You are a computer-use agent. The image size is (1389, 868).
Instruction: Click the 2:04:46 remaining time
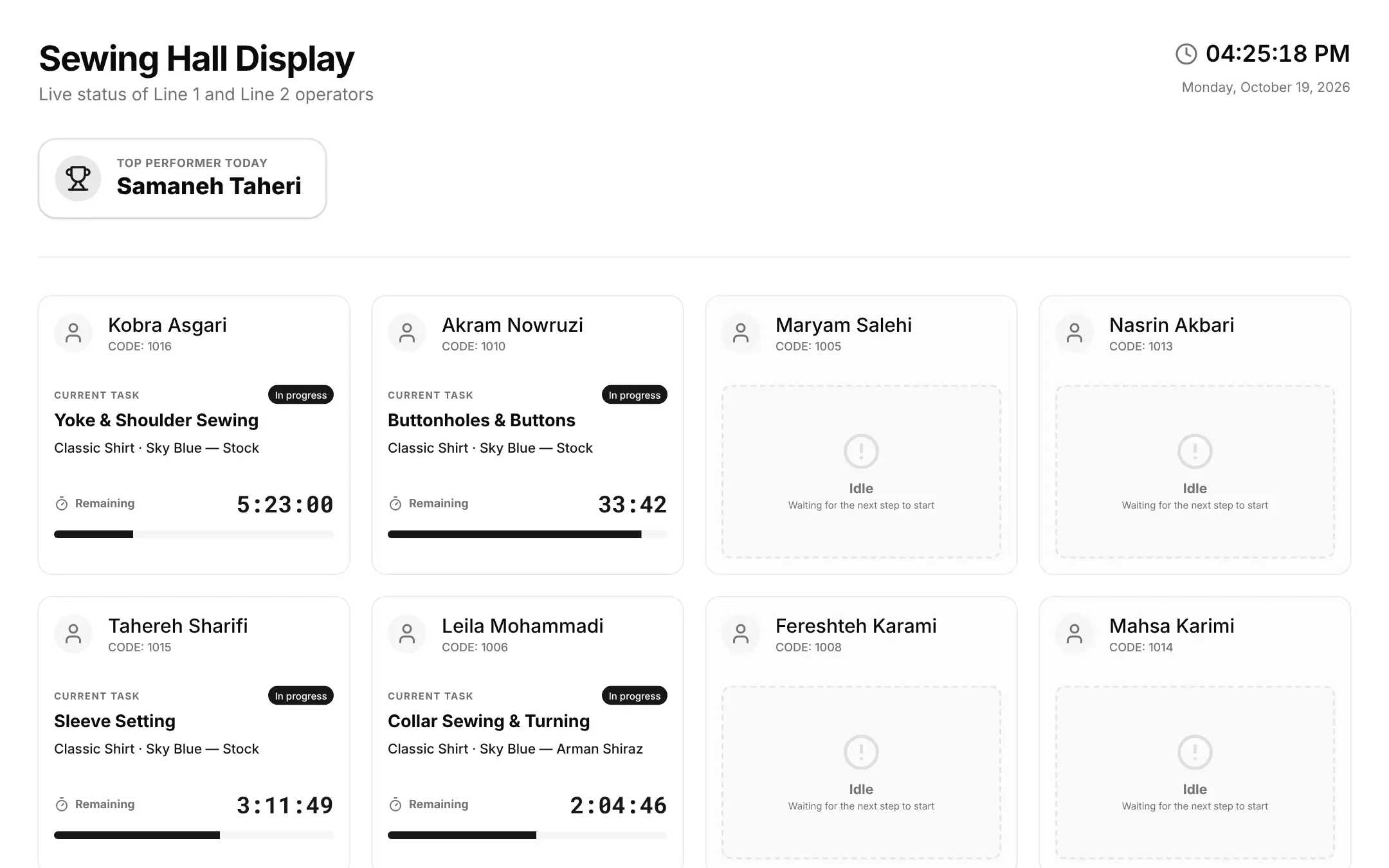coord(619,806)
